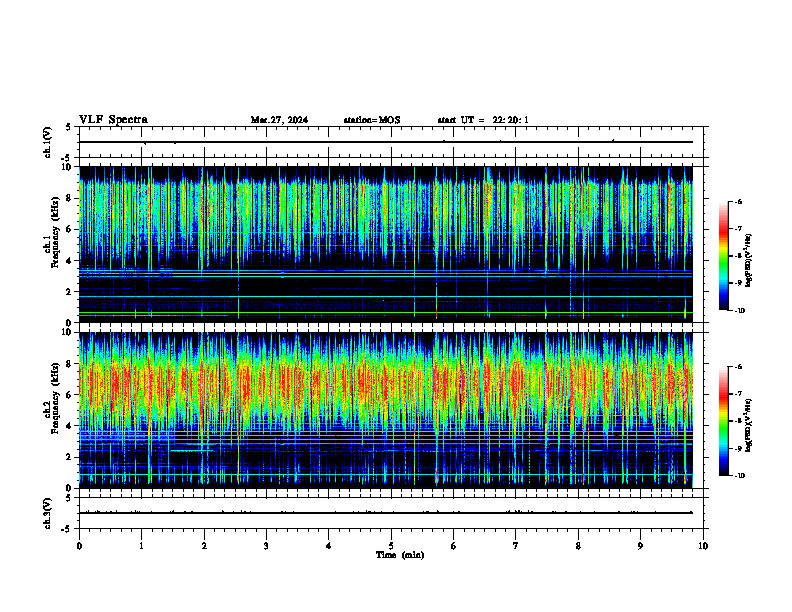Click tick label "6" on the Time axis
Image resolution: width=792 pixels, height=612 pixels.
(x=454, y=546)
